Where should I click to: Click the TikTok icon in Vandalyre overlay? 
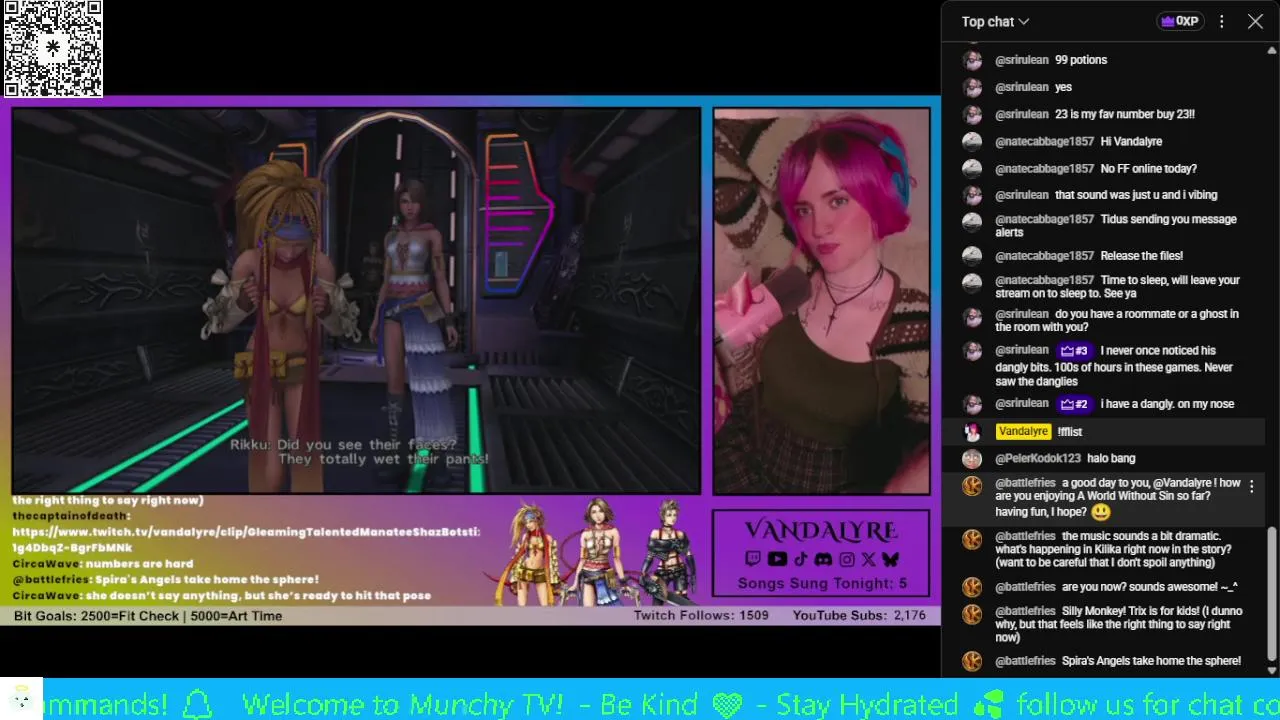click(800, 559)
